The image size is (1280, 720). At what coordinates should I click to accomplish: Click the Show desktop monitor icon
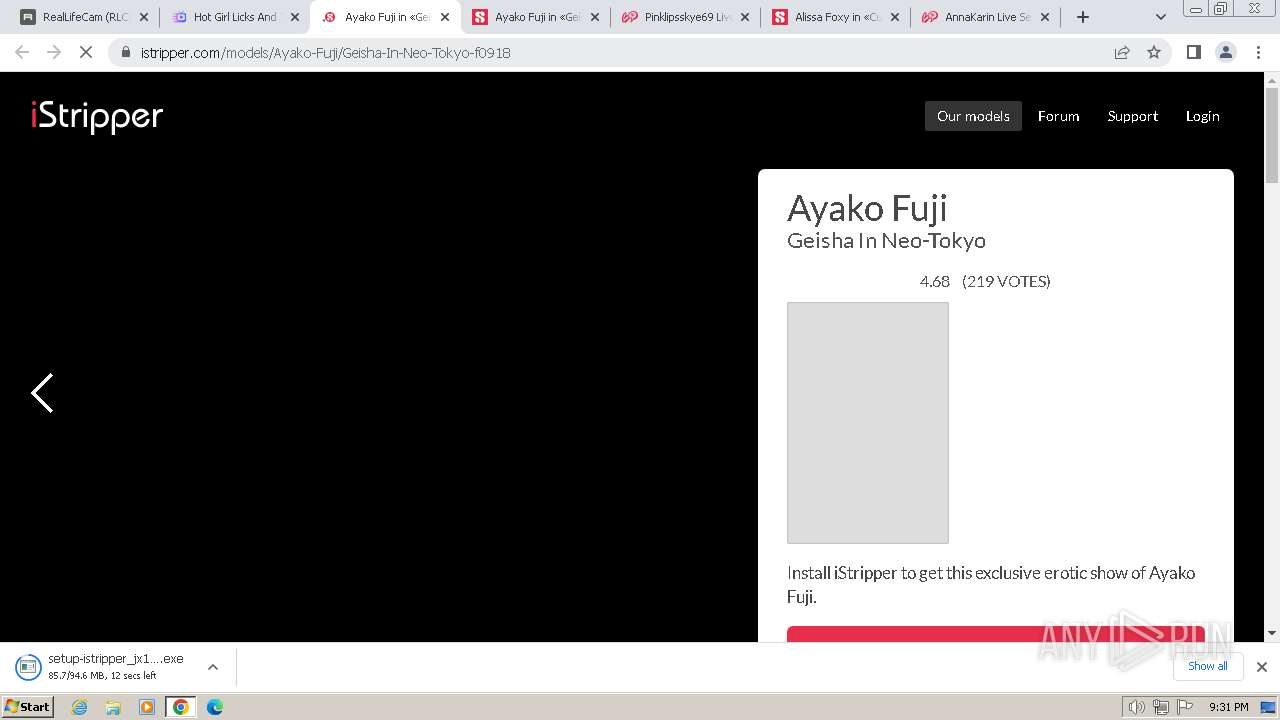[x=1268, y=707]
